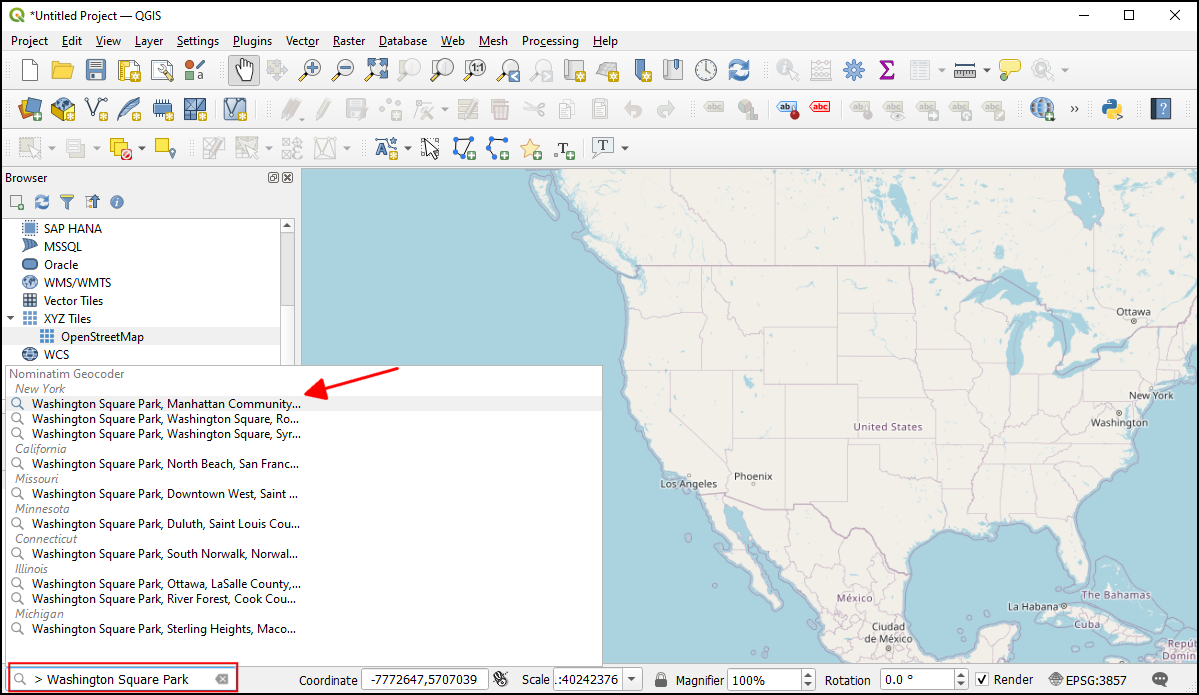
Task: Toggle the scale lock padlock icon
Action: (661, 680)
